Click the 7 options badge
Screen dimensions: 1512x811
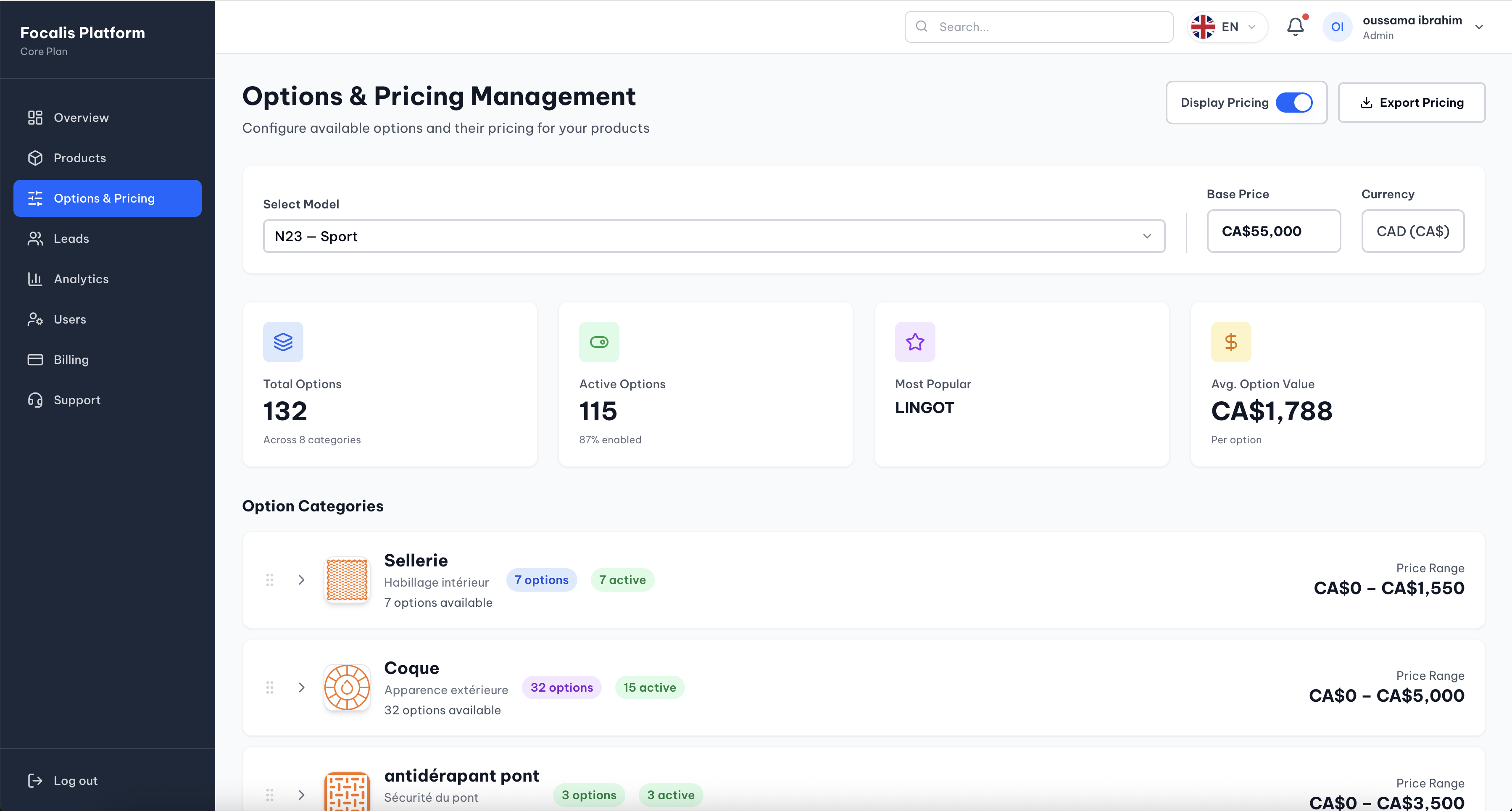point(541,580)
